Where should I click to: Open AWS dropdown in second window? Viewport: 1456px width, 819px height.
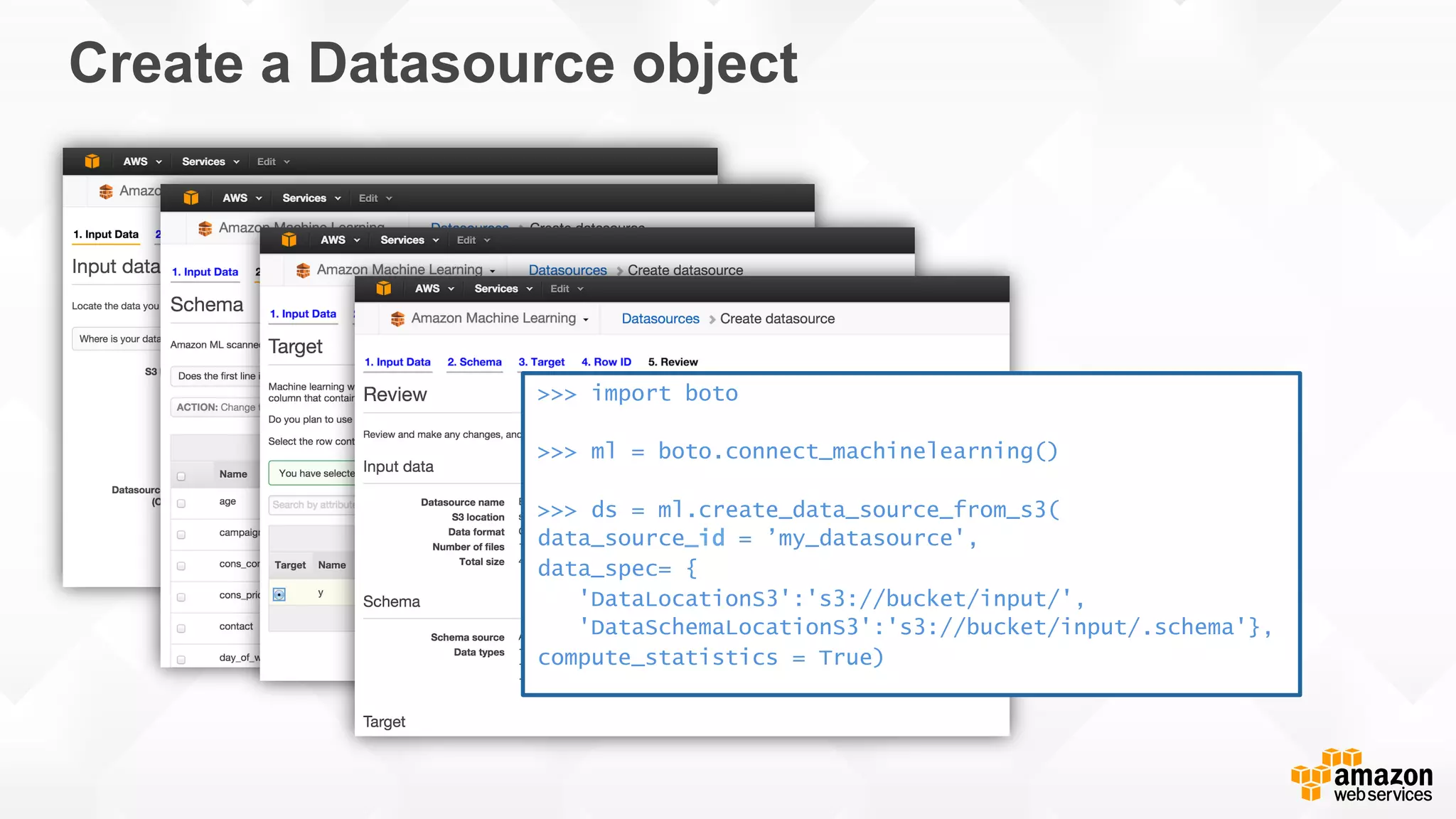(242, 198)
